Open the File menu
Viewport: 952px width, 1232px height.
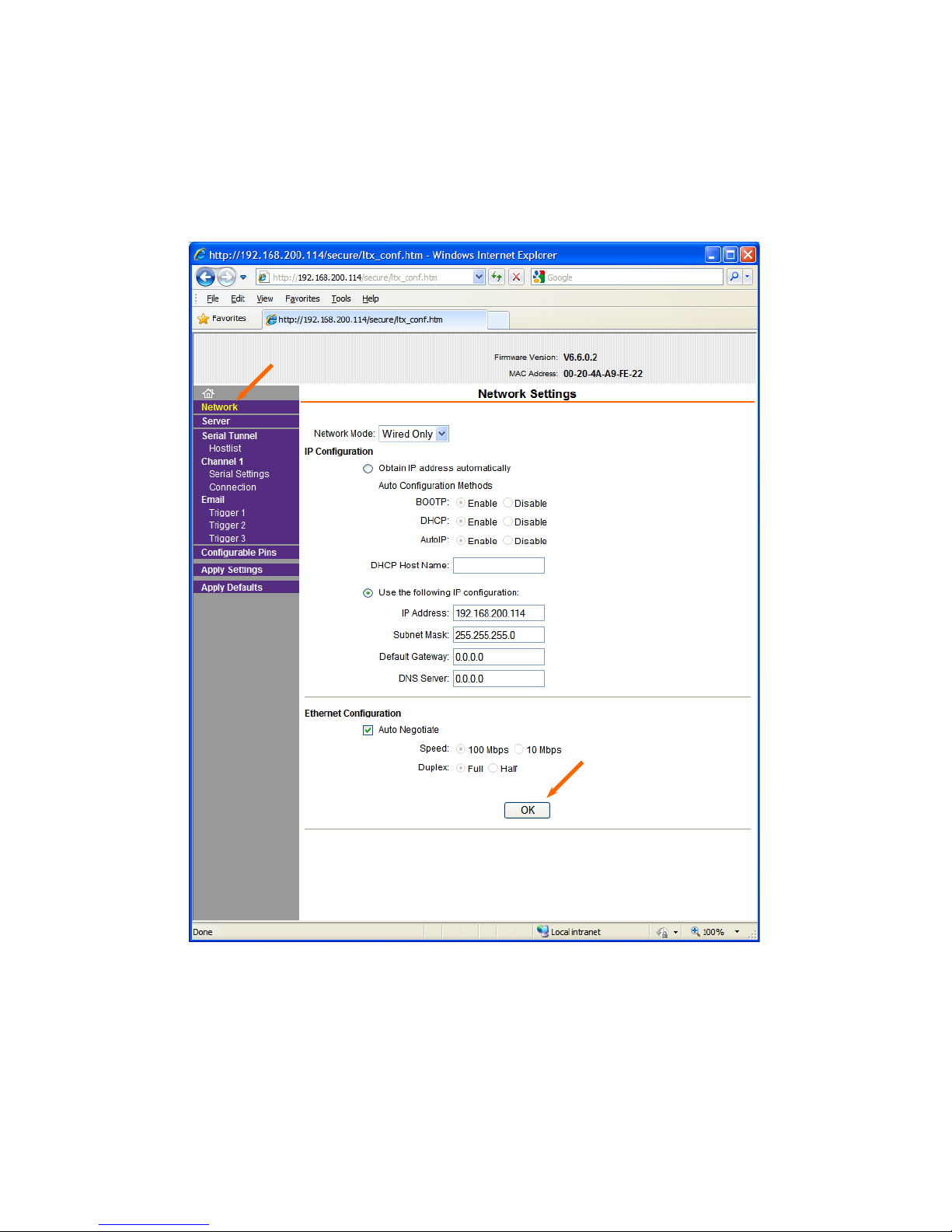pos(212,298)
